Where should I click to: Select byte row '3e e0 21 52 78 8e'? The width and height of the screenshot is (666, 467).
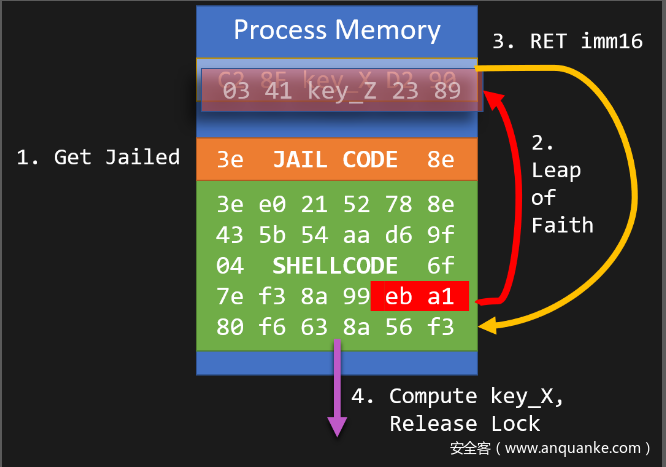[x=335, y=206]
